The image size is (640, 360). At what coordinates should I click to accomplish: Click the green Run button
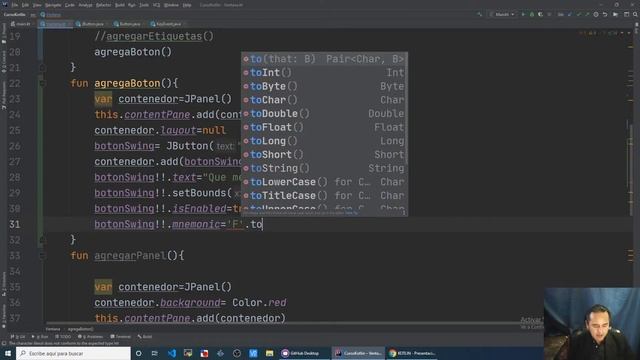pyautogui.click(x=523, y=14)
